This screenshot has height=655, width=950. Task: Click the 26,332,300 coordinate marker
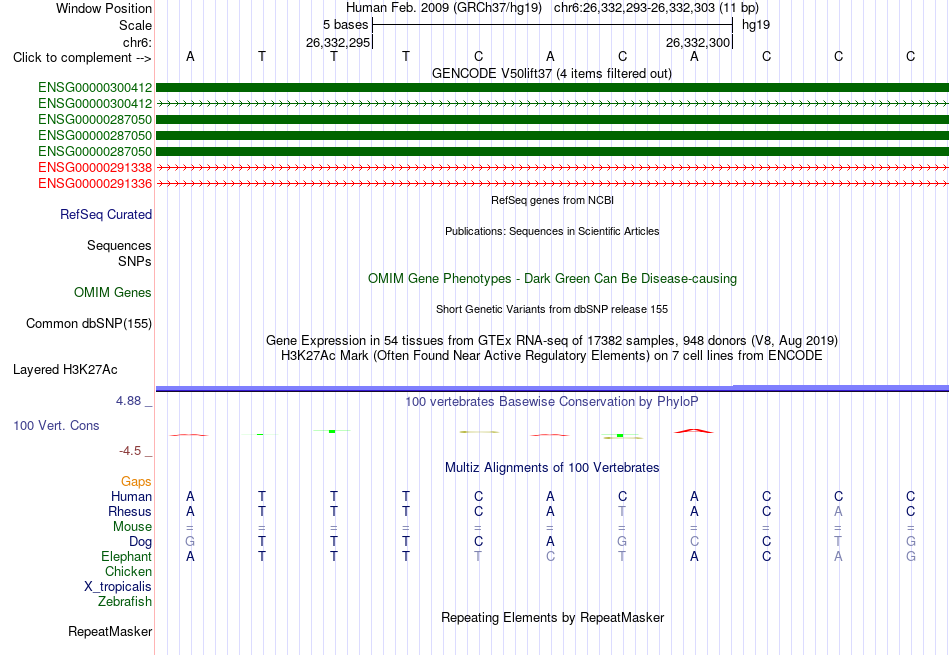click(x=697, y=42)
